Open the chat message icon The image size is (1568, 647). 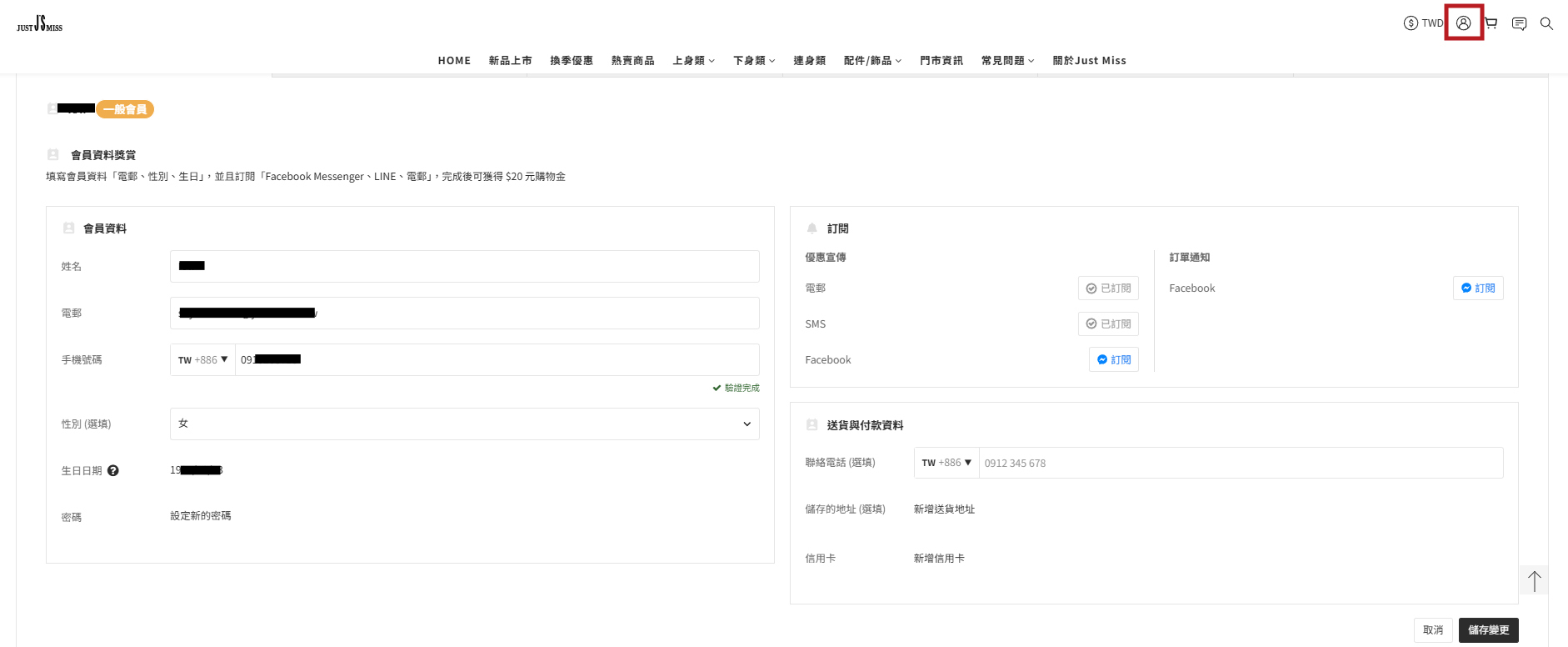tap(1519, 23)
